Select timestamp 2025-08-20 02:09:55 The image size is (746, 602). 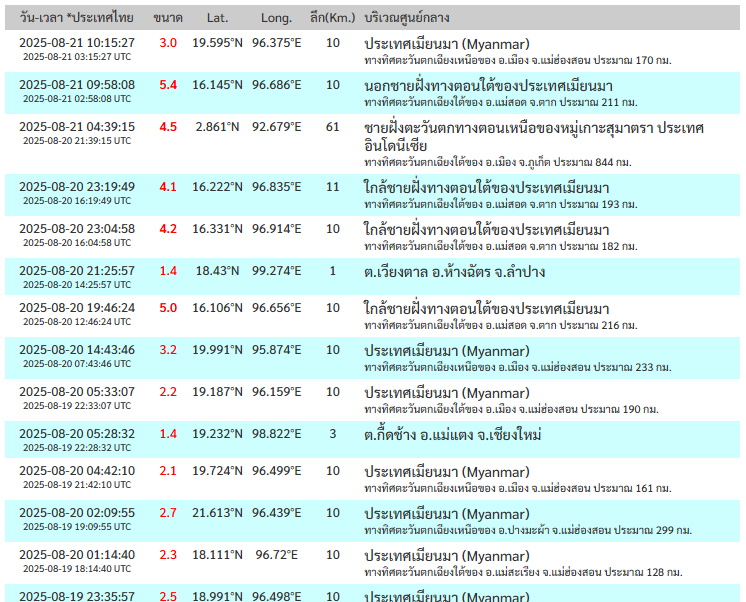[77, 512]
